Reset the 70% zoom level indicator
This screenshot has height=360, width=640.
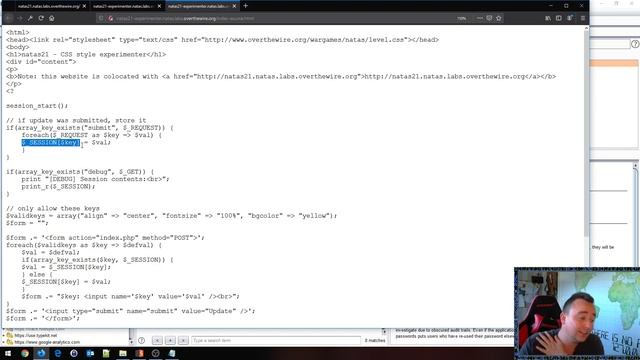[x=462, y=18]
